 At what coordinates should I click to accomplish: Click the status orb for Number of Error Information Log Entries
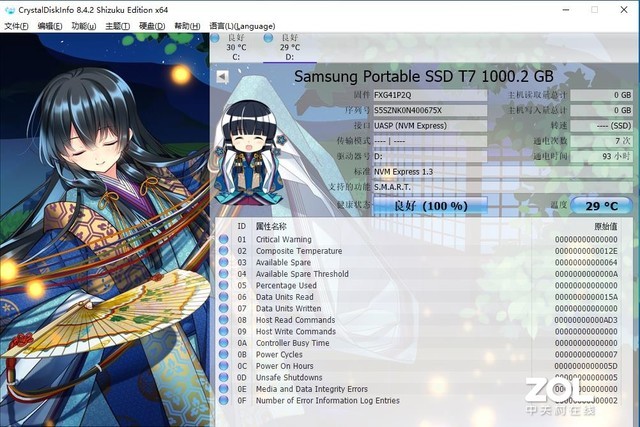224,400
